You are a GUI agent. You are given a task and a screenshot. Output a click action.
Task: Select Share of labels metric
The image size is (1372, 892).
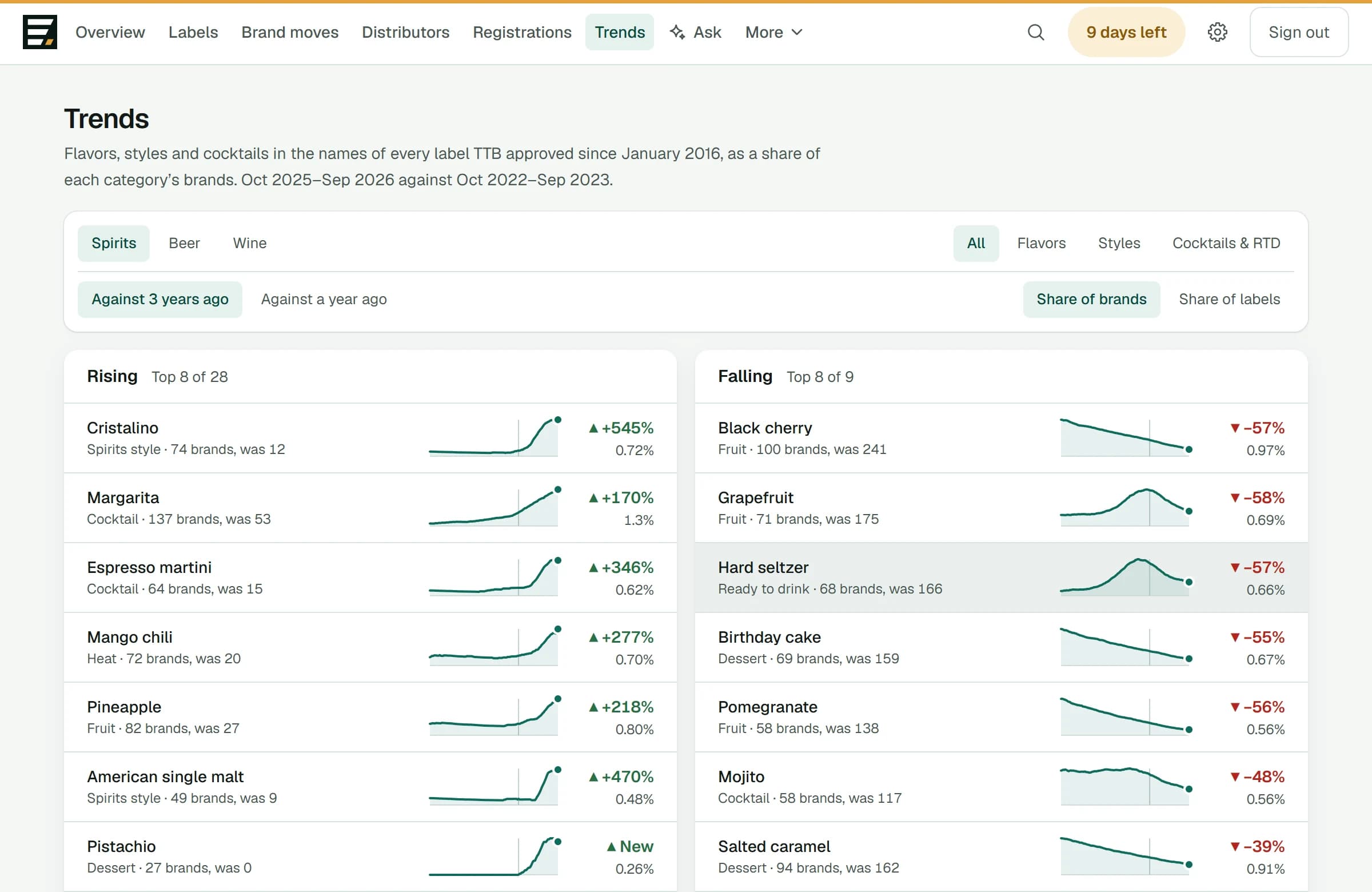click(1229, 299)
